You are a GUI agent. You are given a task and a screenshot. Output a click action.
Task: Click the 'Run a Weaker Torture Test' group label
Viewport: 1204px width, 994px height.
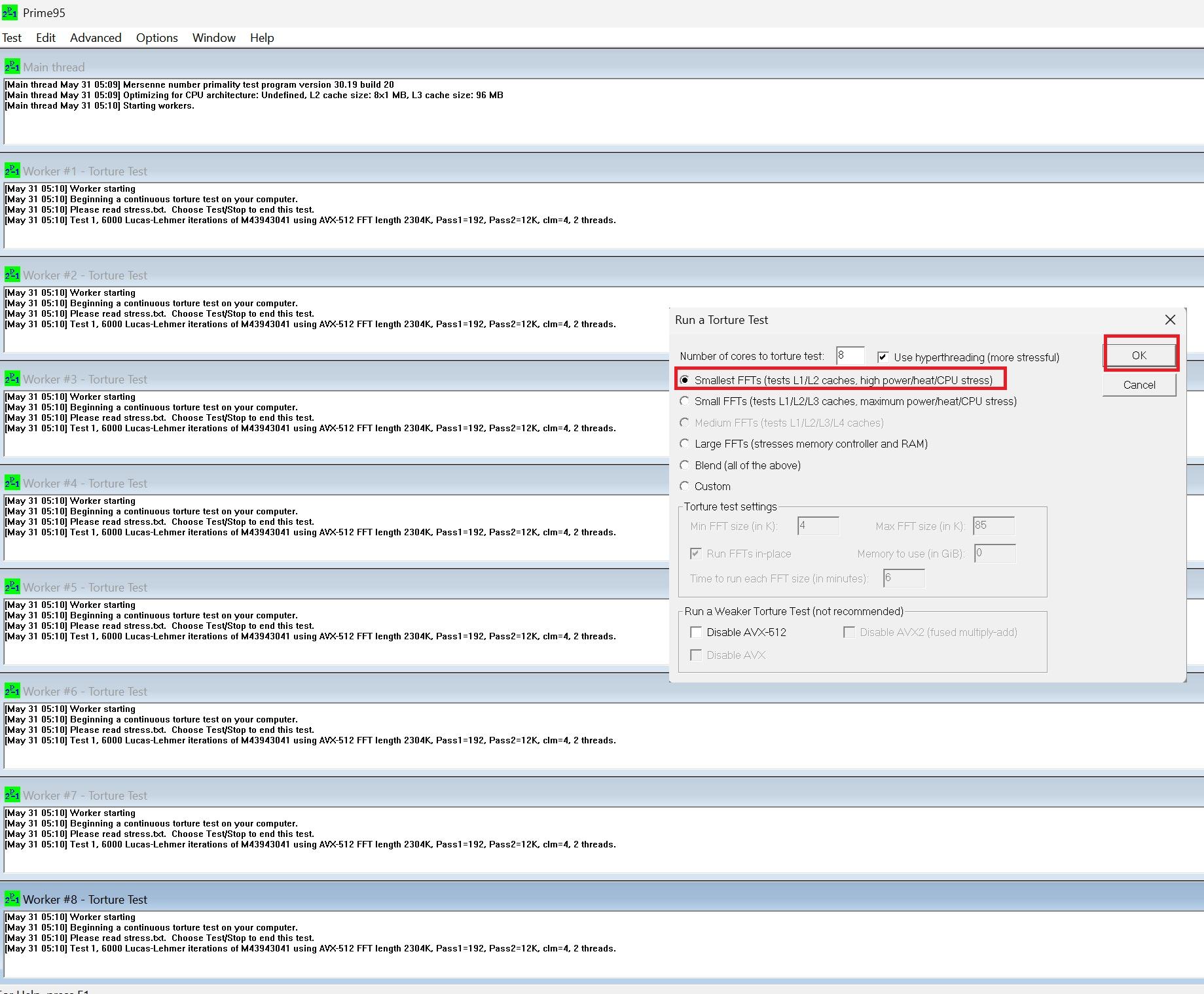pos(794,611)
